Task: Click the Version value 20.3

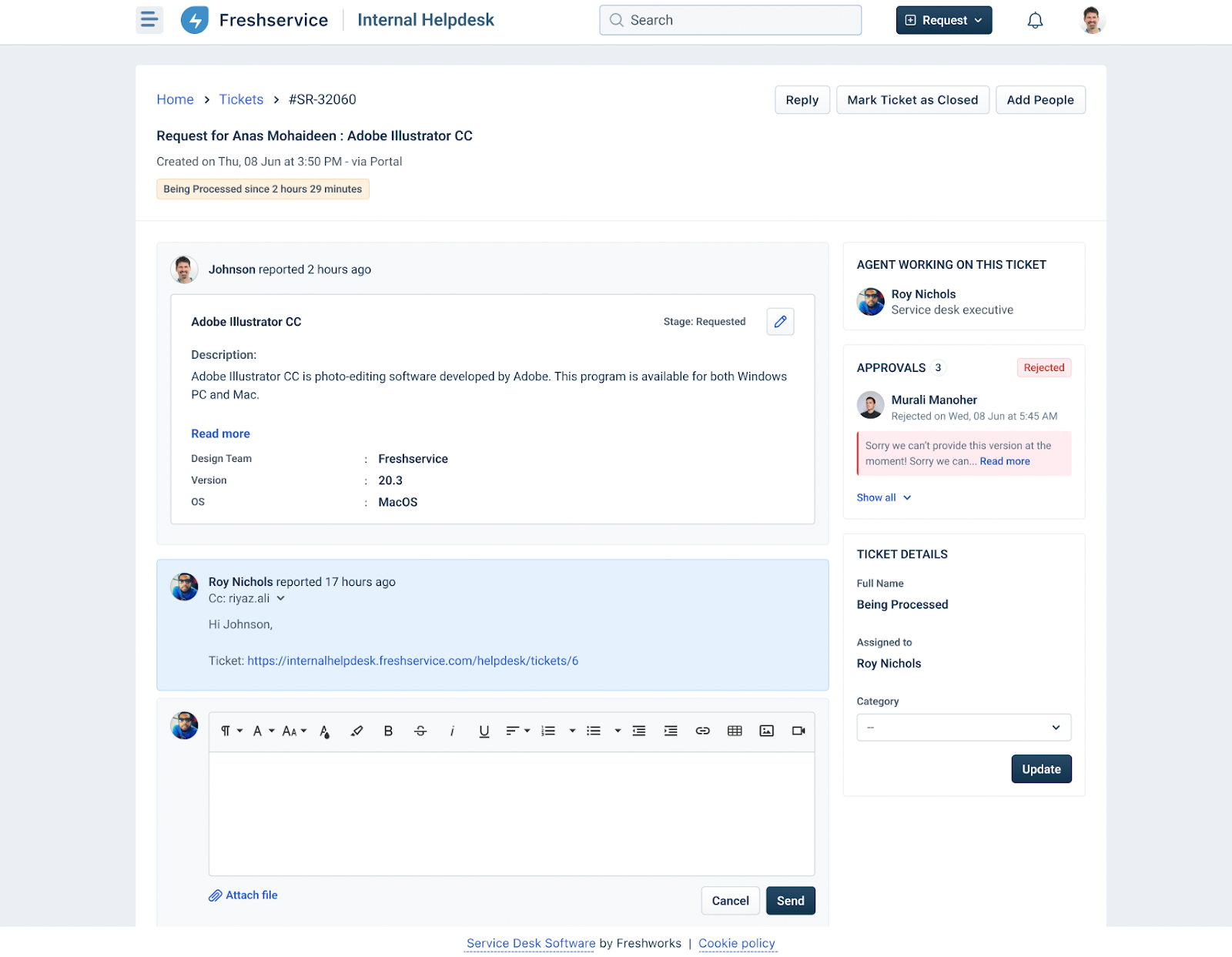Action: click(x=390, y=480)
